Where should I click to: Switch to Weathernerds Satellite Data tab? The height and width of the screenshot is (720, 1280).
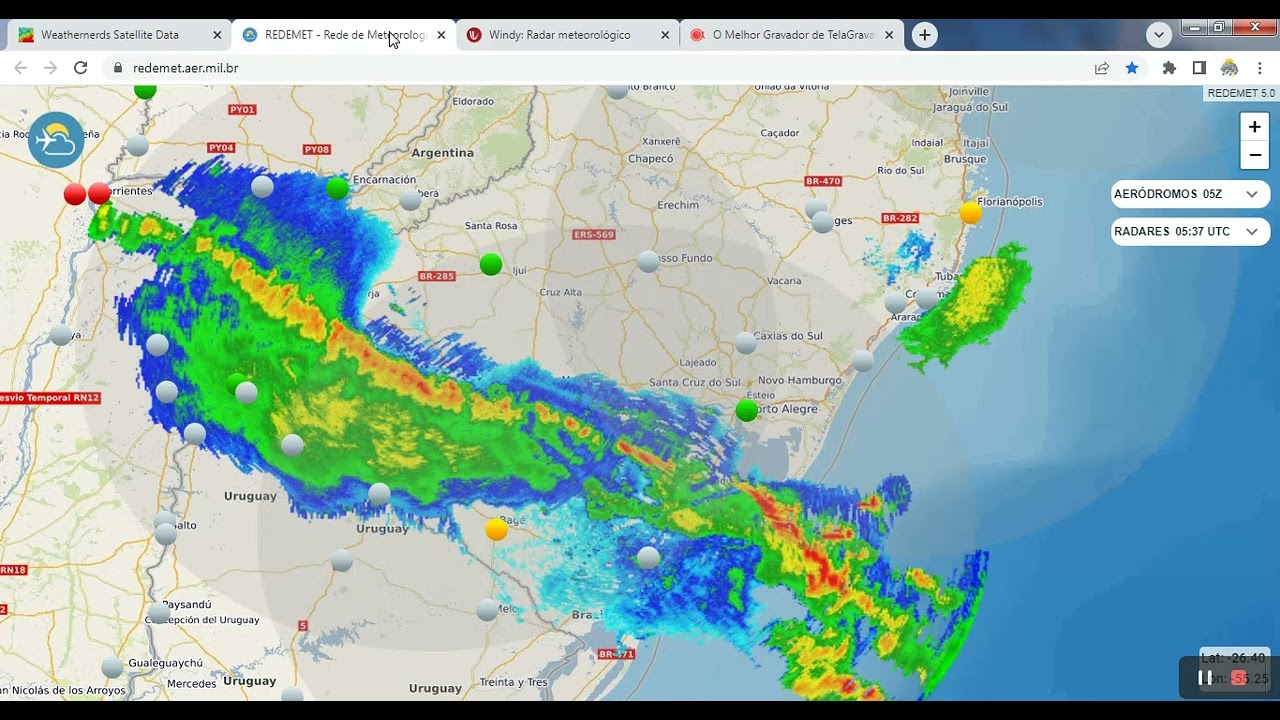119,35
